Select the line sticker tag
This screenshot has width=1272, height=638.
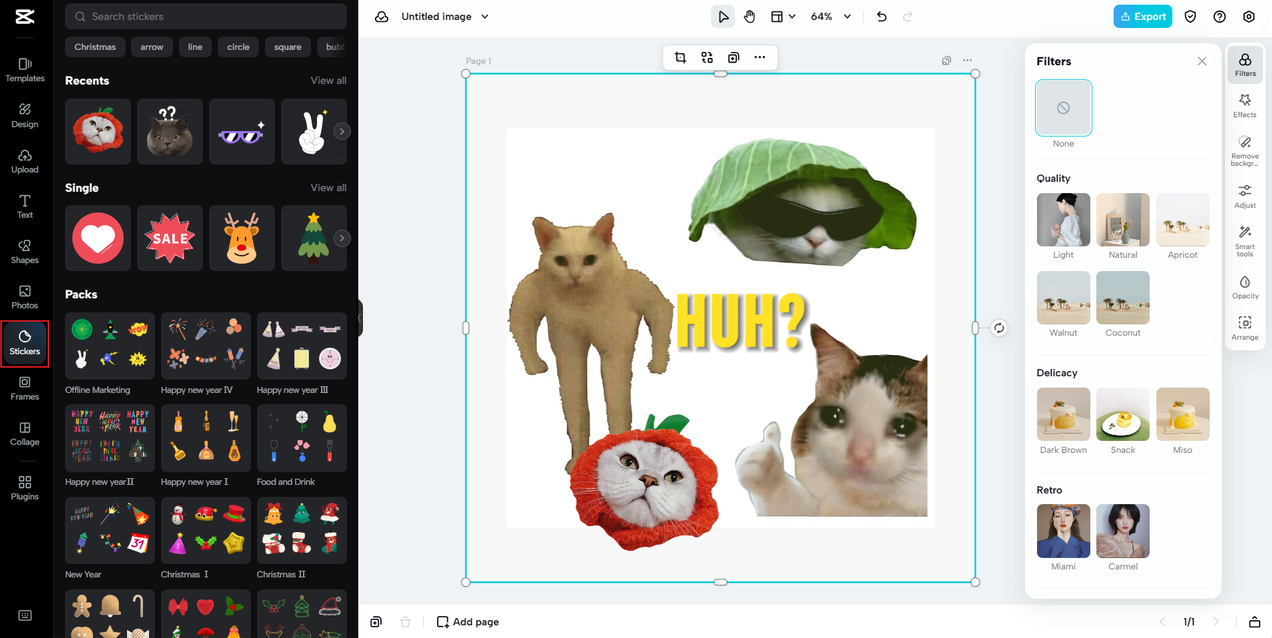195,47
